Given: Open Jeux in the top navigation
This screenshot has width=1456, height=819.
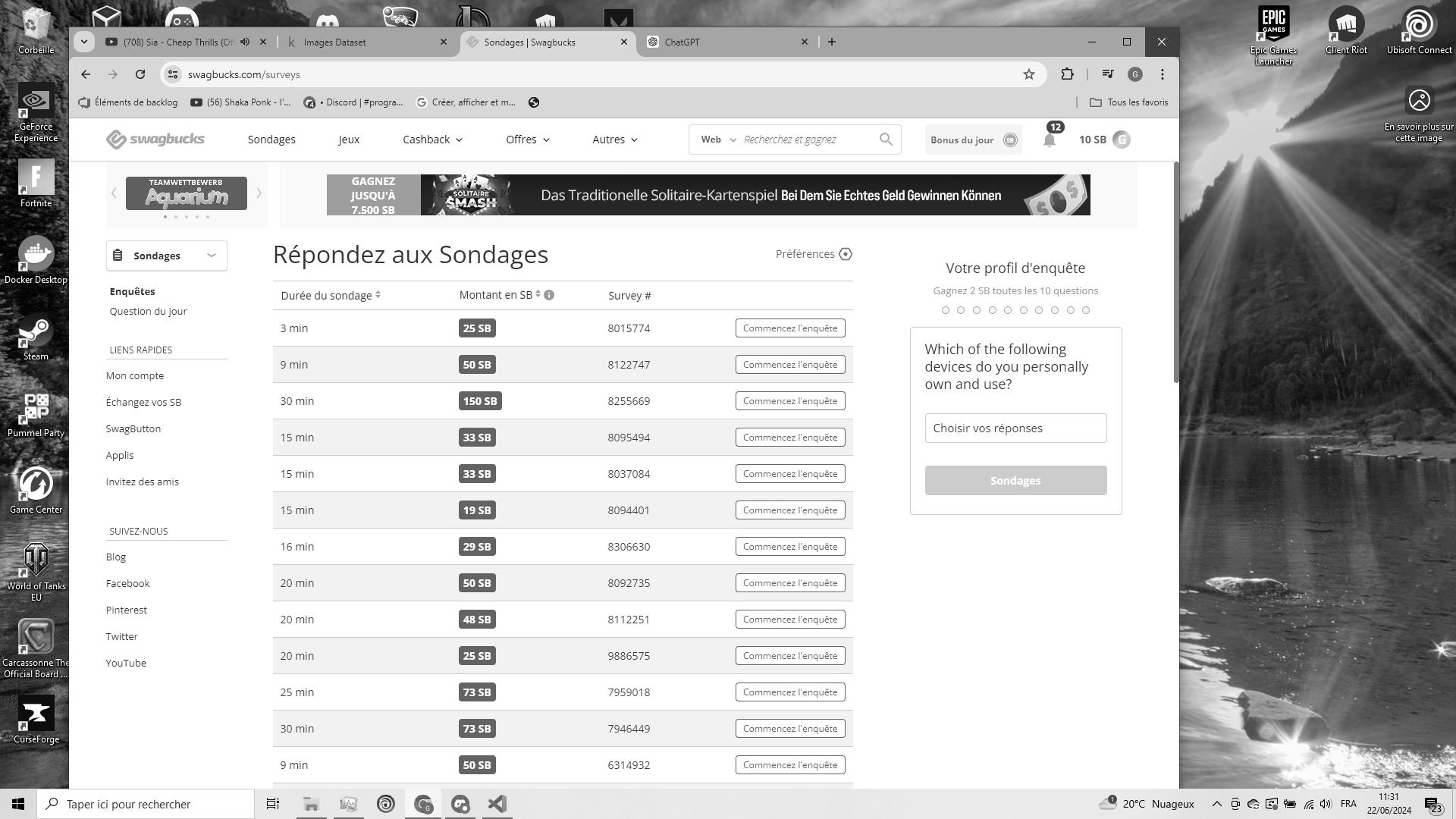Looking at the screenshot, I should coord(349,140).
